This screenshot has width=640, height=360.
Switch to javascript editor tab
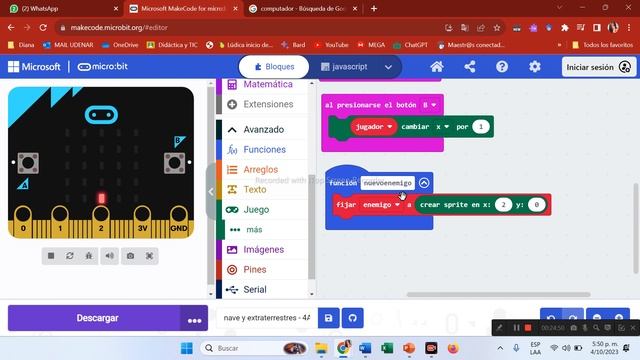344,67
